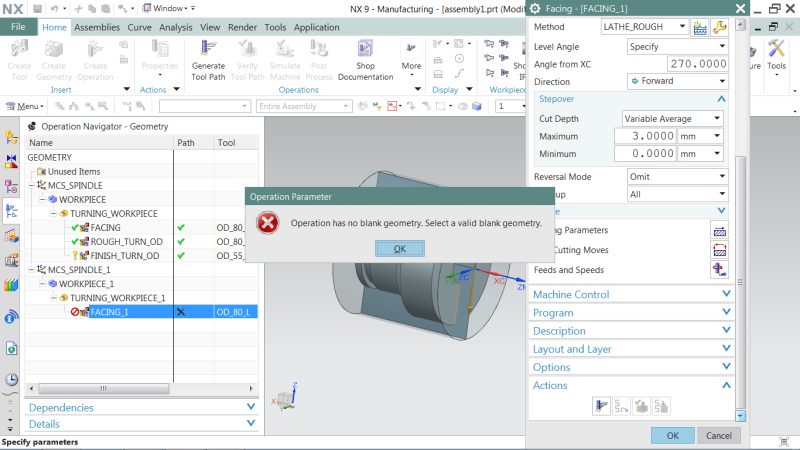Click the undo icon in title bar
This screenshot has height=450, width=800.
coord(54,8)
